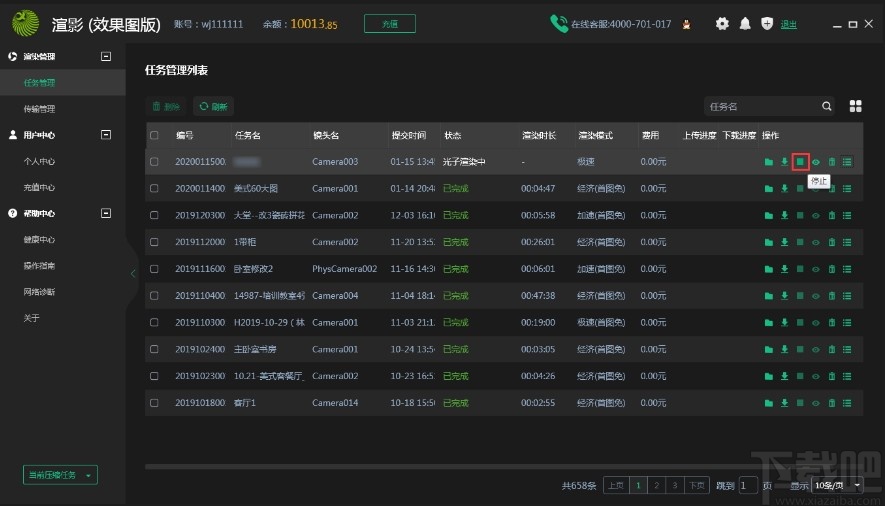
Task: Download output of Camera004 task
Action: click(784, 296)
